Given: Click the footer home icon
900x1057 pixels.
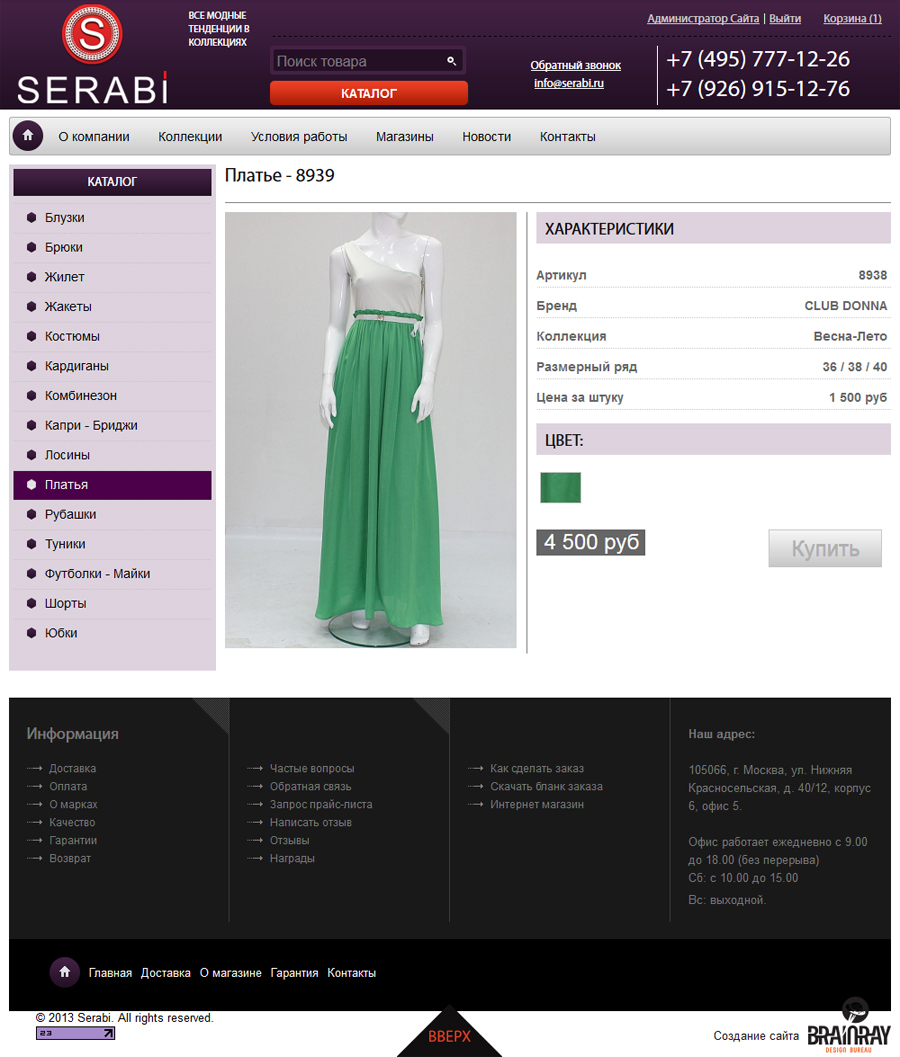Looking at the screenshot, I should pyautogui.click(x=65, y=972).
